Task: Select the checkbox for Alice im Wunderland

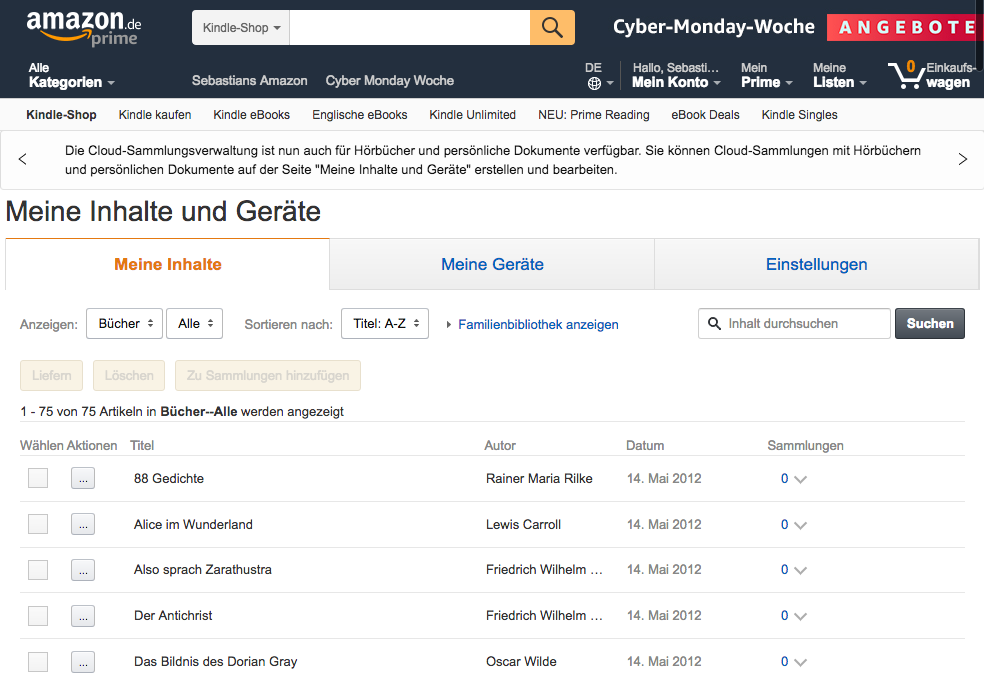Action: (x=38, y=524)
